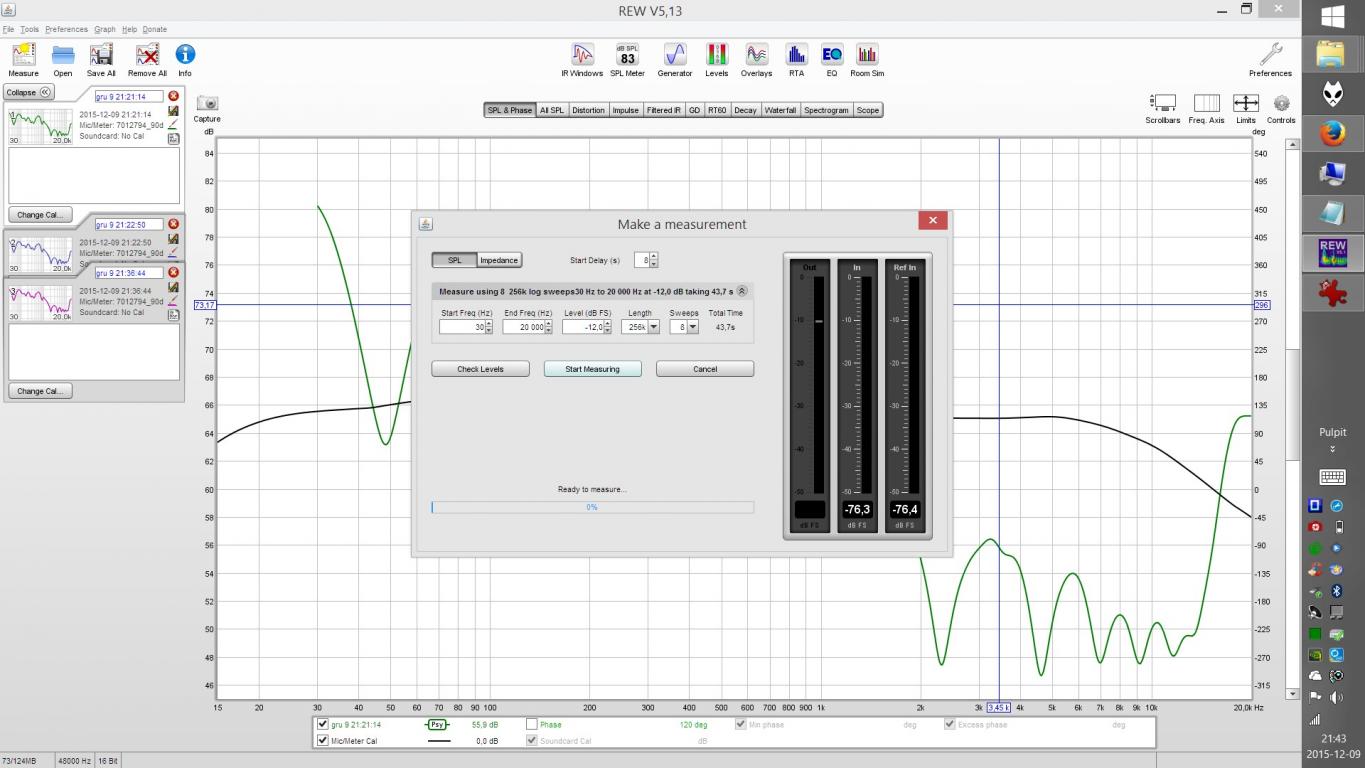The height and width of the screenshot is (768, 1365).
Task: Enable the Phase trace checkbox
Action: pos(531,724)
